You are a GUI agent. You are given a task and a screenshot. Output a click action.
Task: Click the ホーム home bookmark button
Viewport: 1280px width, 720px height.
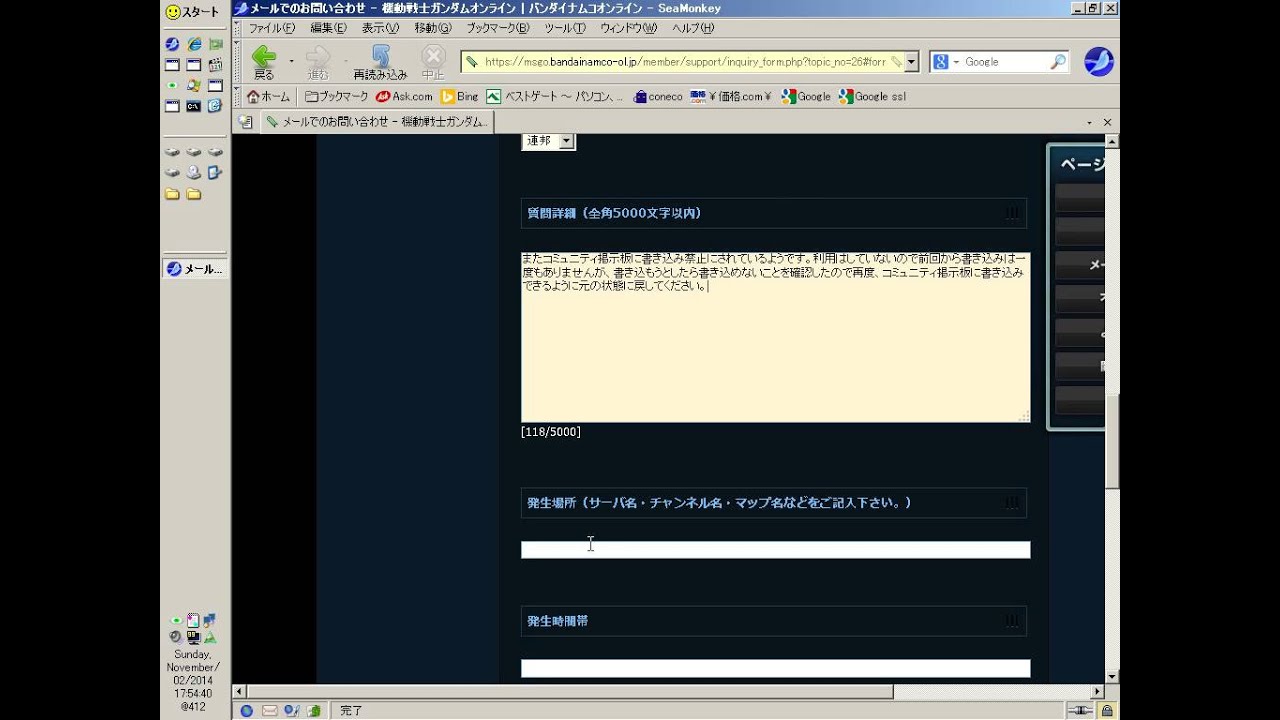coord(268,97)
